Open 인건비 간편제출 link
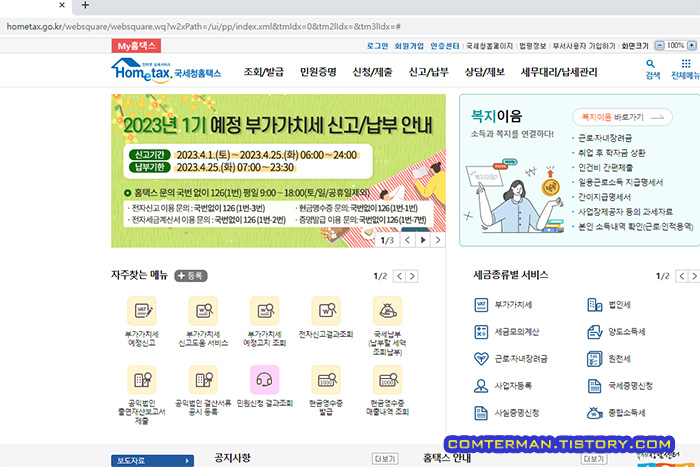Screen dimensions: 700x467 [x=605, y=167]
